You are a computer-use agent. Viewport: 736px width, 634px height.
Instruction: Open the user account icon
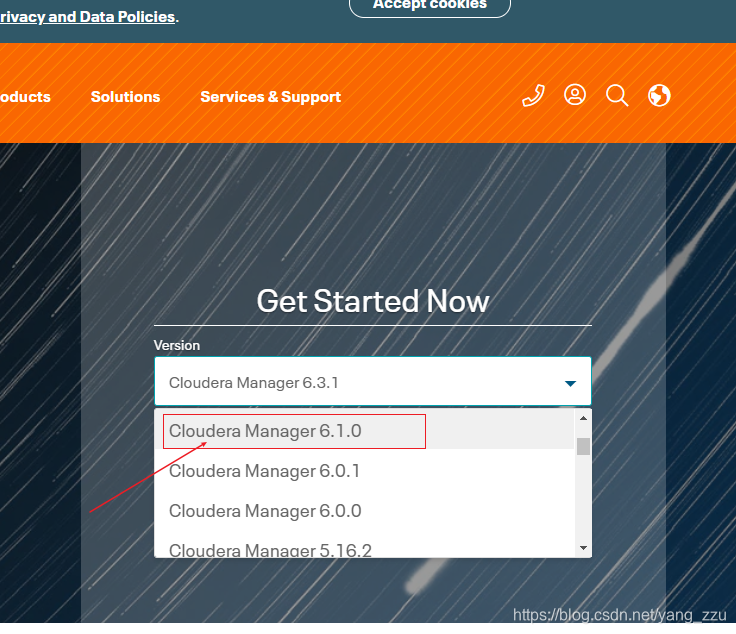point(575,95)
